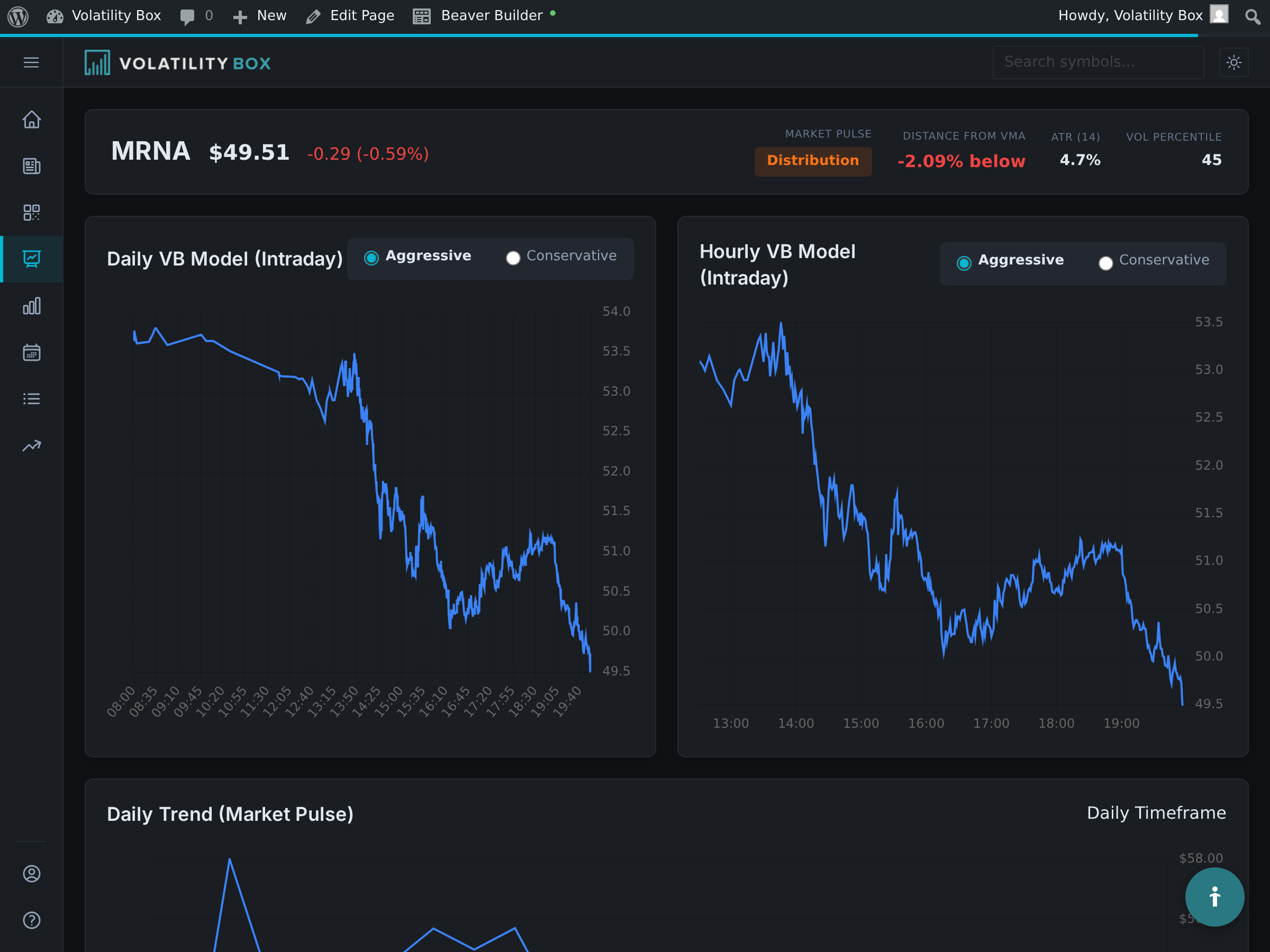Open the help question mark icon
The width and height of the screenshot is (1270, 952).
click(32, 920)
